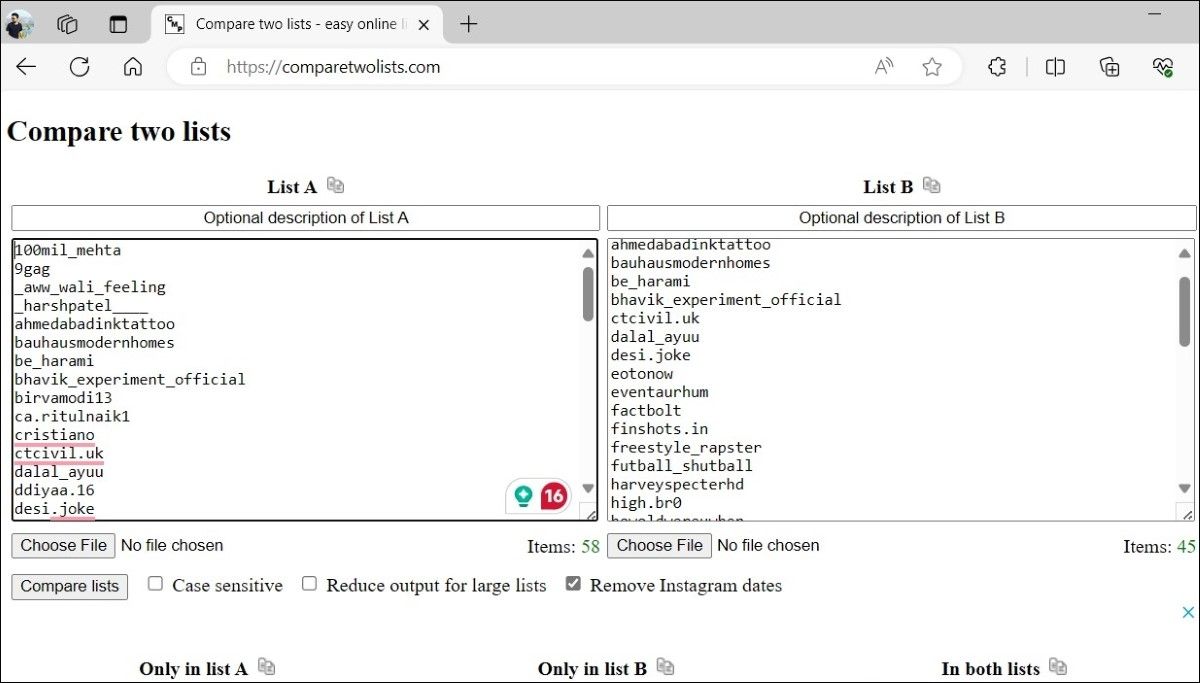Open the browser Extensions puzzle icon

[x=997, y=67]
